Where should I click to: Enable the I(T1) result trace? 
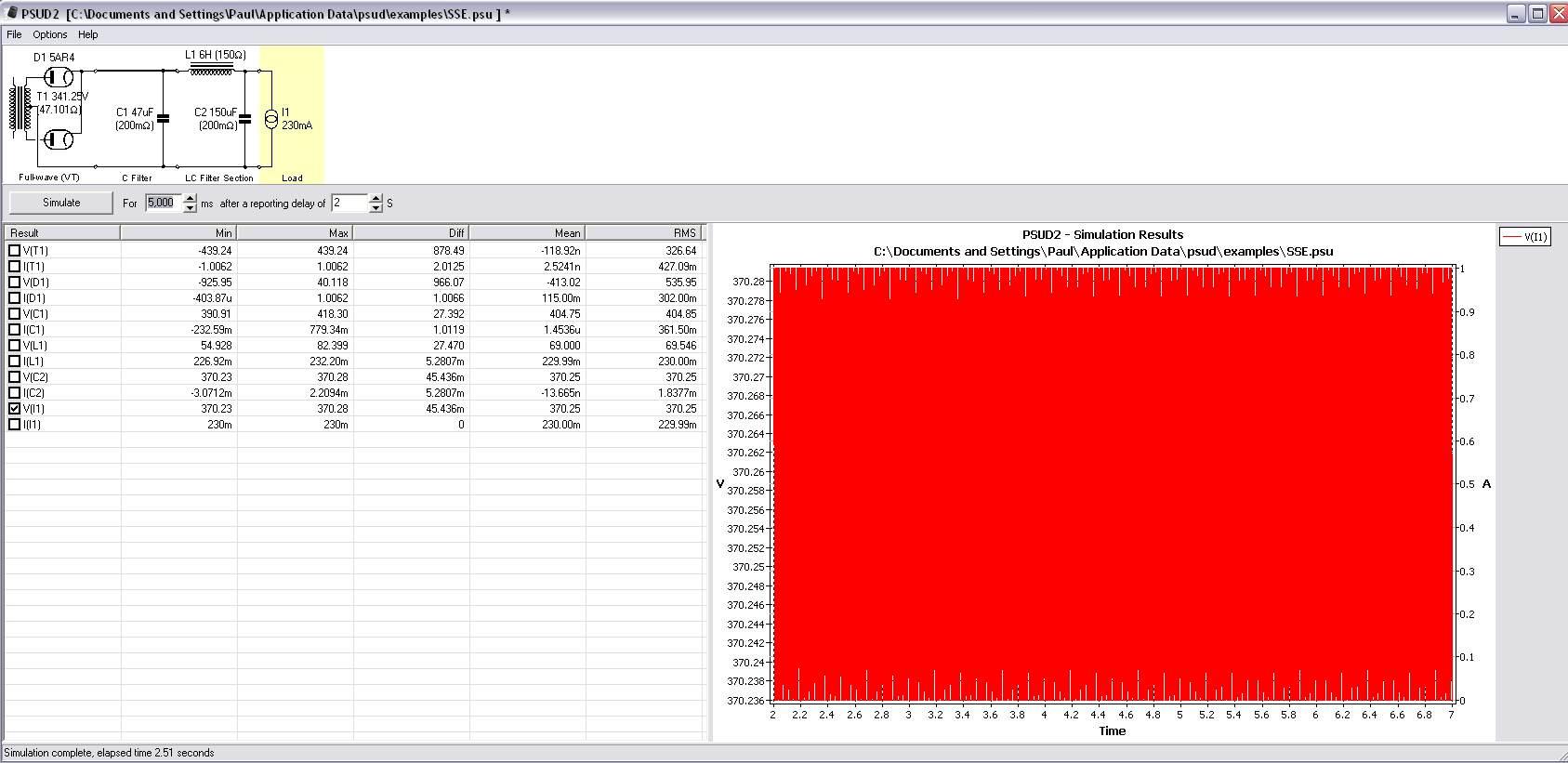click(x=14, y=267)
